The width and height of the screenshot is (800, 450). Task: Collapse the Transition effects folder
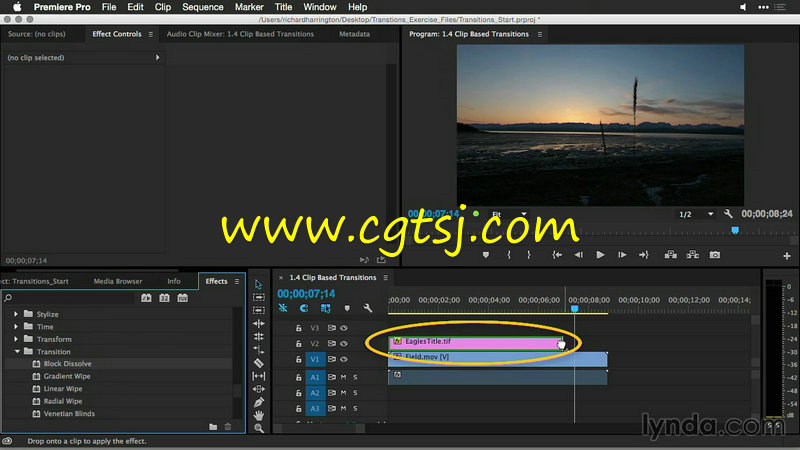(17, 352)
